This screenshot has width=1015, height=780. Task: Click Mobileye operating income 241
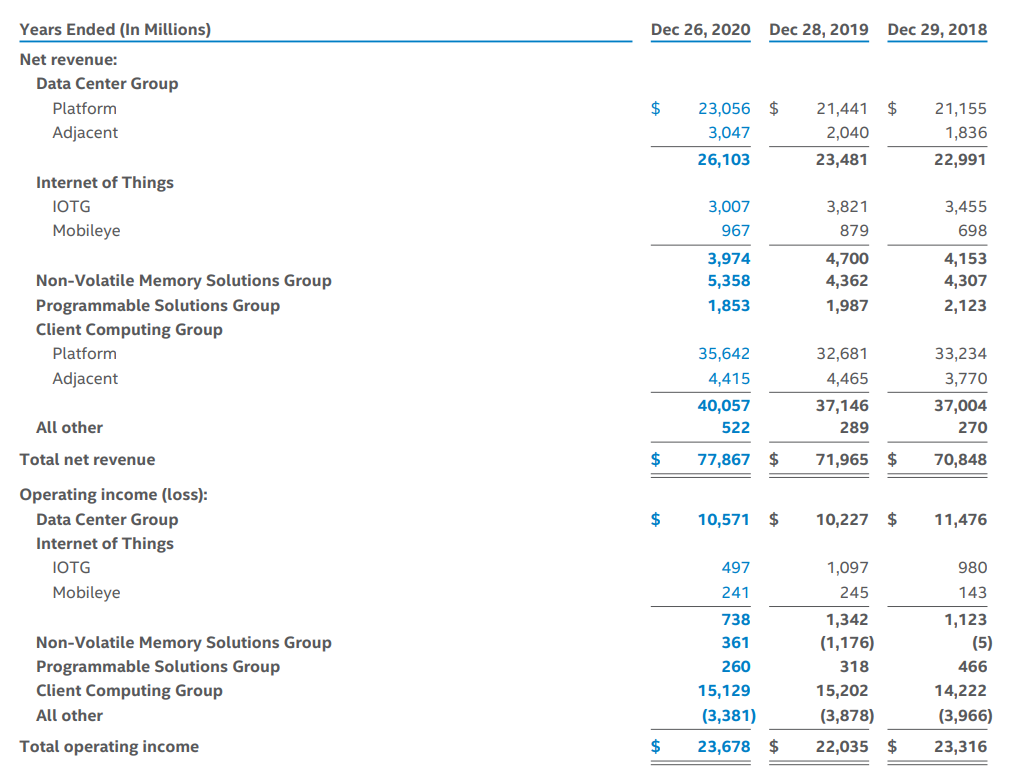click(x=735, y=593)
